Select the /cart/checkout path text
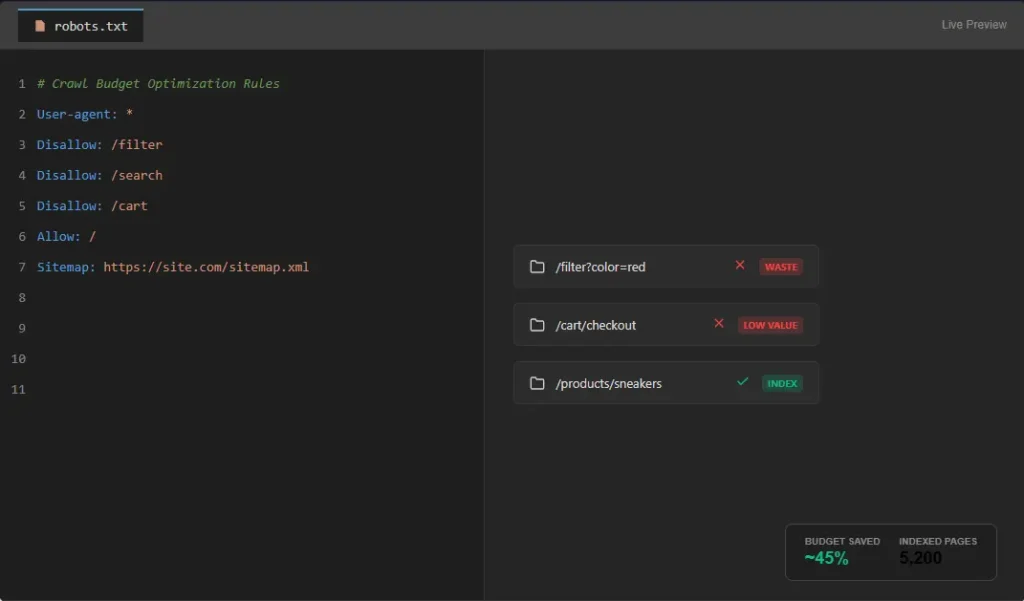The height and width of the screenshot is (601, 1024). pyautogui.click(x=596, y=325)
